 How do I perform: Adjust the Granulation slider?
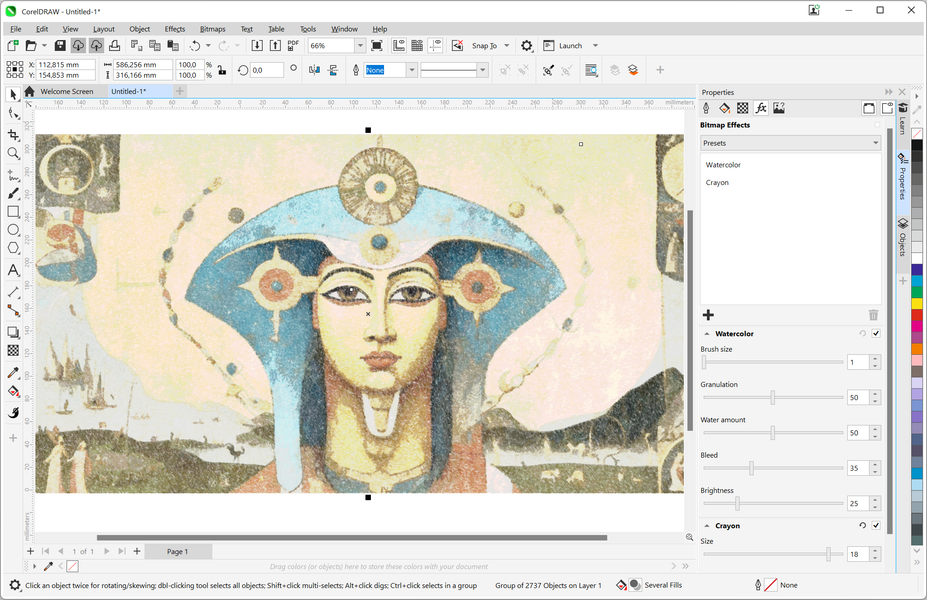[x=772, y=398]
